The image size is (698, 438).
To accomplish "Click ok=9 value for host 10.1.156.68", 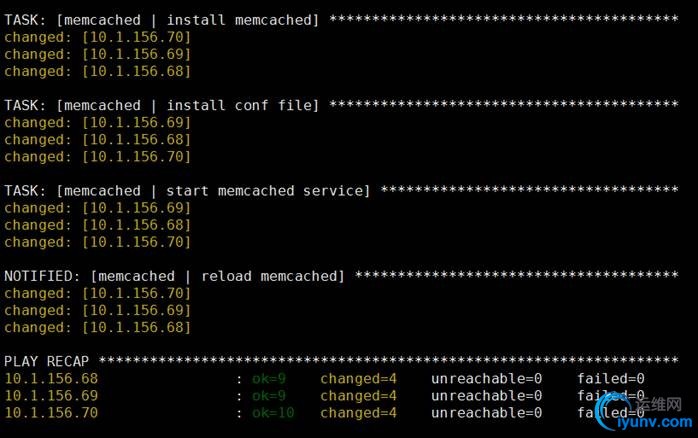I will (x=269, y=379).
